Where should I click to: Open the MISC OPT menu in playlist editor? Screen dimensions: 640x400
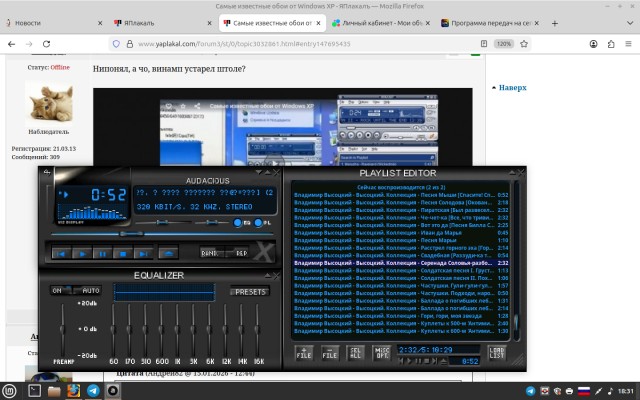coord(382,353)
